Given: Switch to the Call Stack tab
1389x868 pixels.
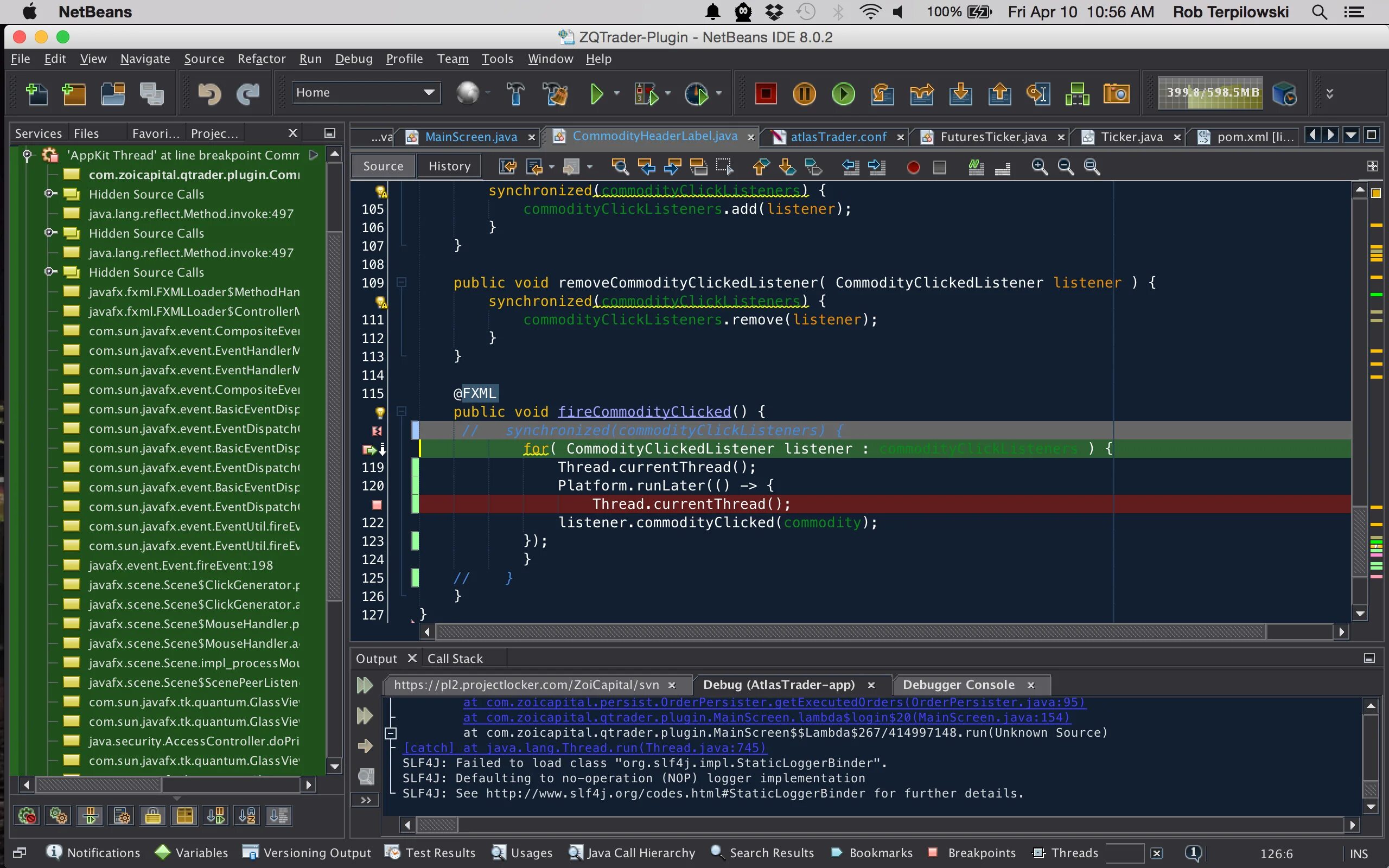Looking at the screenshot, I should (x=455, y=658).
